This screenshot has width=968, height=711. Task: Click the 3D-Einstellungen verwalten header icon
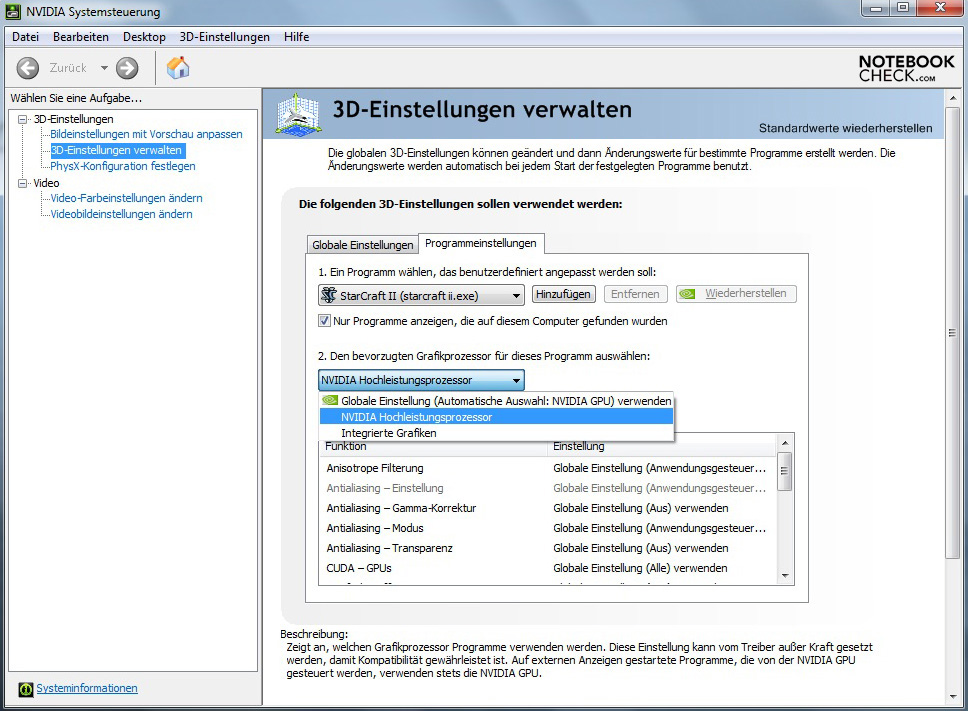[298, 114]
